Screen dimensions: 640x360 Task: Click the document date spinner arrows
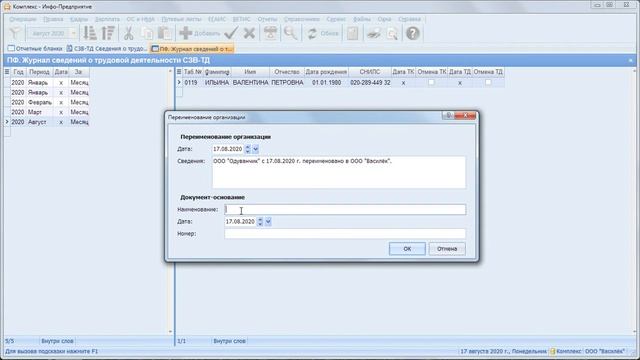pyautogui.click(x=260, y=222)
